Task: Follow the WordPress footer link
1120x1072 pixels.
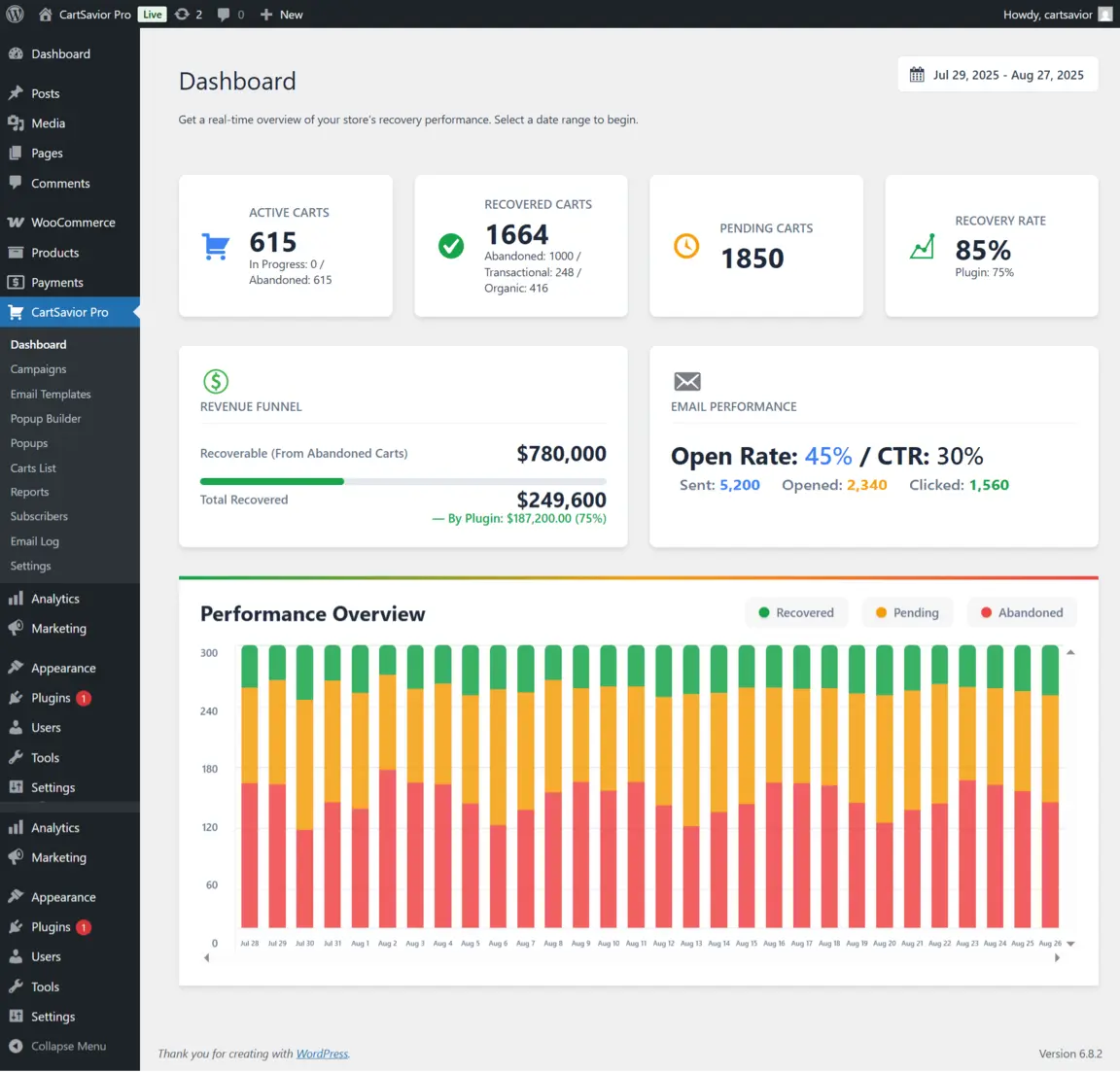Action: tap(322, 1054)
